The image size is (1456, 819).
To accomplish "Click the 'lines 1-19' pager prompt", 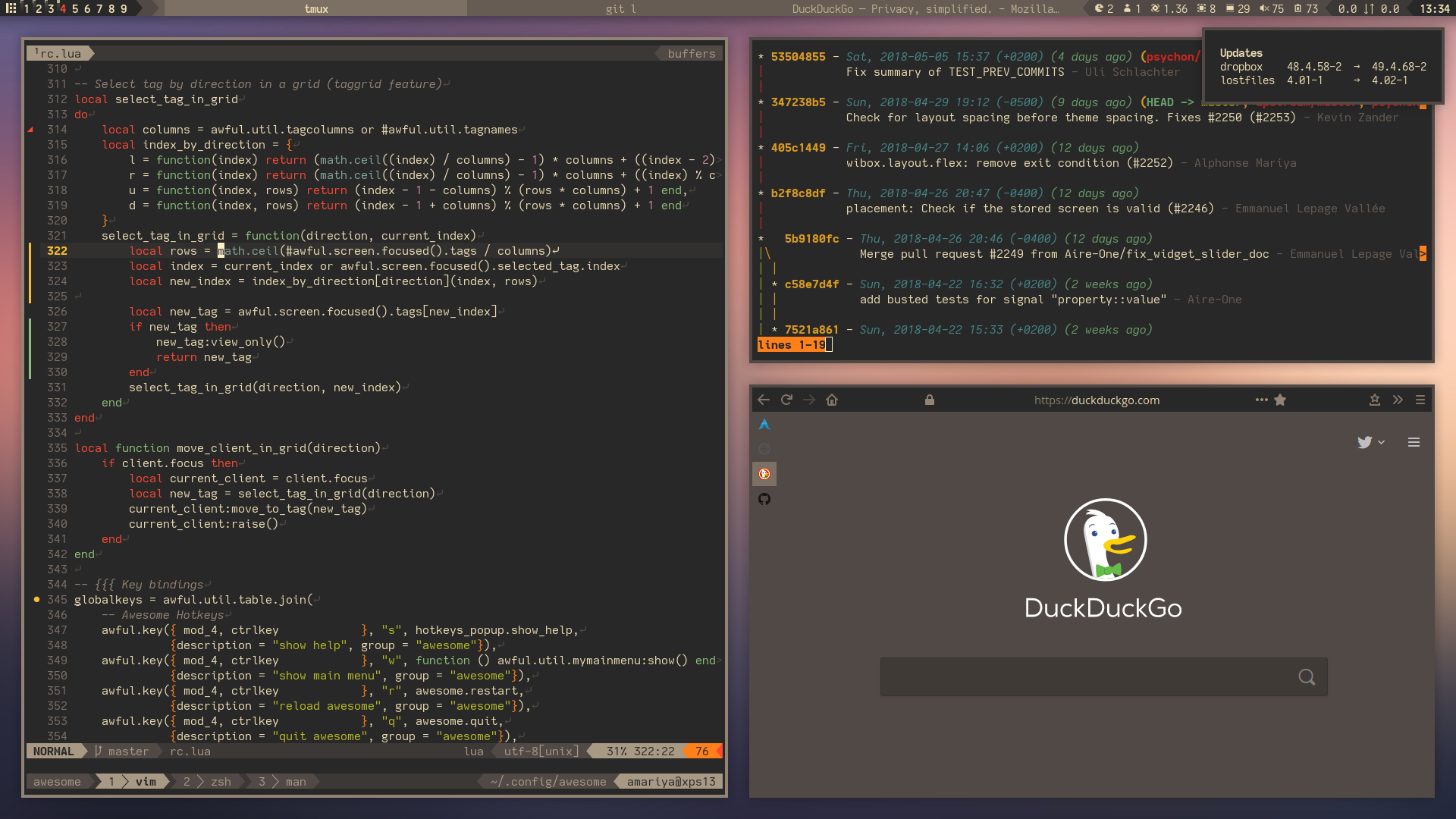I will (792, 345).
